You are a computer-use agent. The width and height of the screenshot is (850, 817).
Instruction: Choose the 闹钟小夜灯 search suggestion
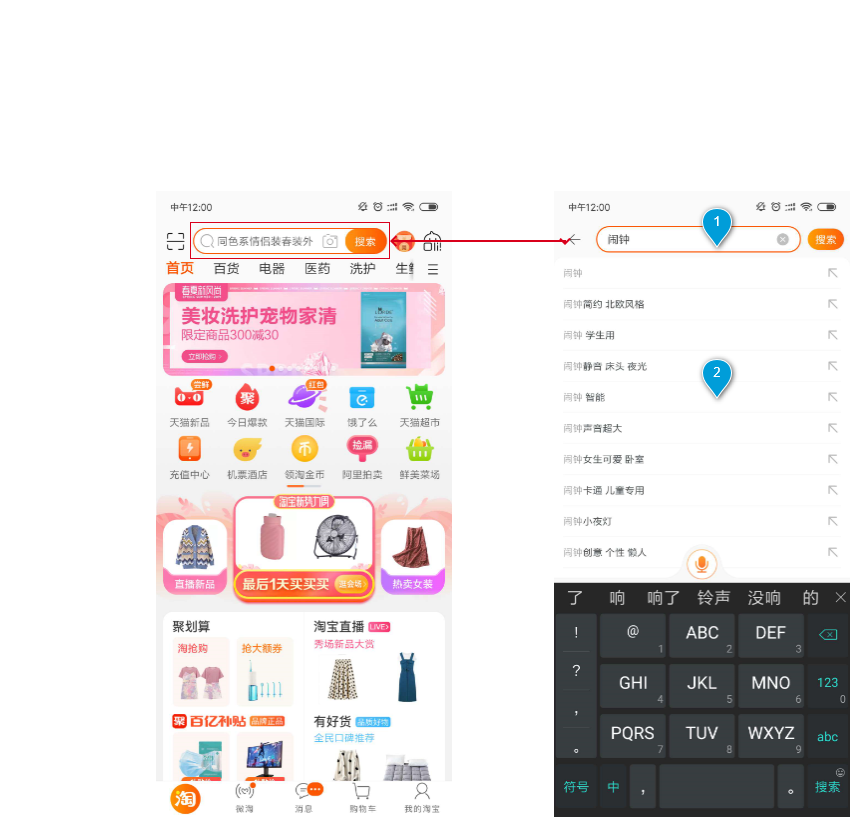click(x=586, y=521)
